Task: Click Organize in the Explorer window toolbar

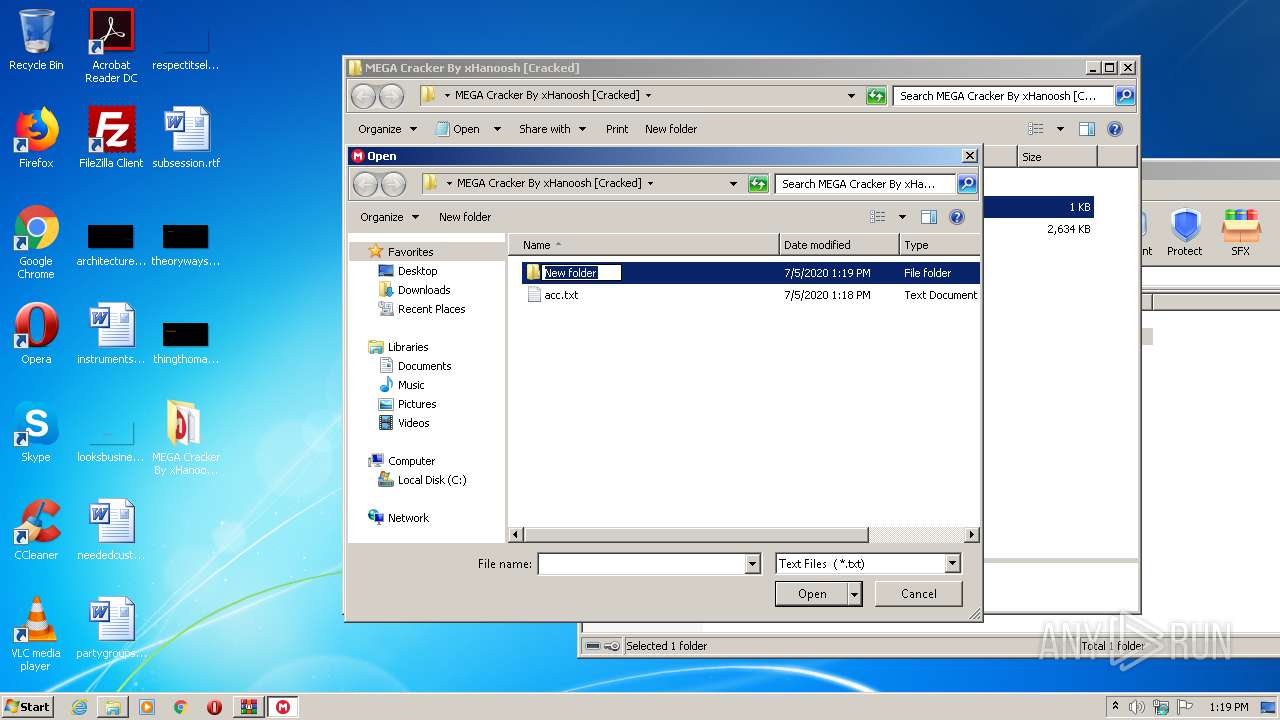Action: pyautogui.click(x=387, y=129)
